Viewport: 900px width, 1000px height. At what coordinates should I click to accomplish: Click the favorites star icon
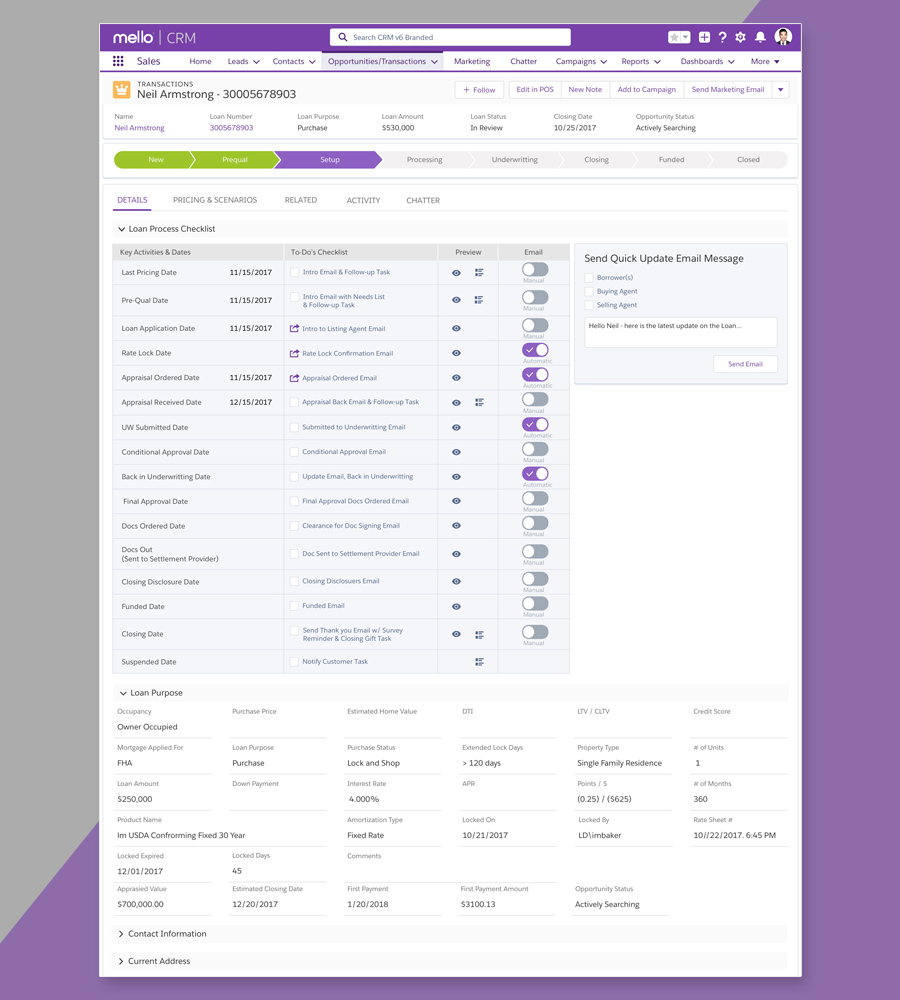click(x=674, y=37)
